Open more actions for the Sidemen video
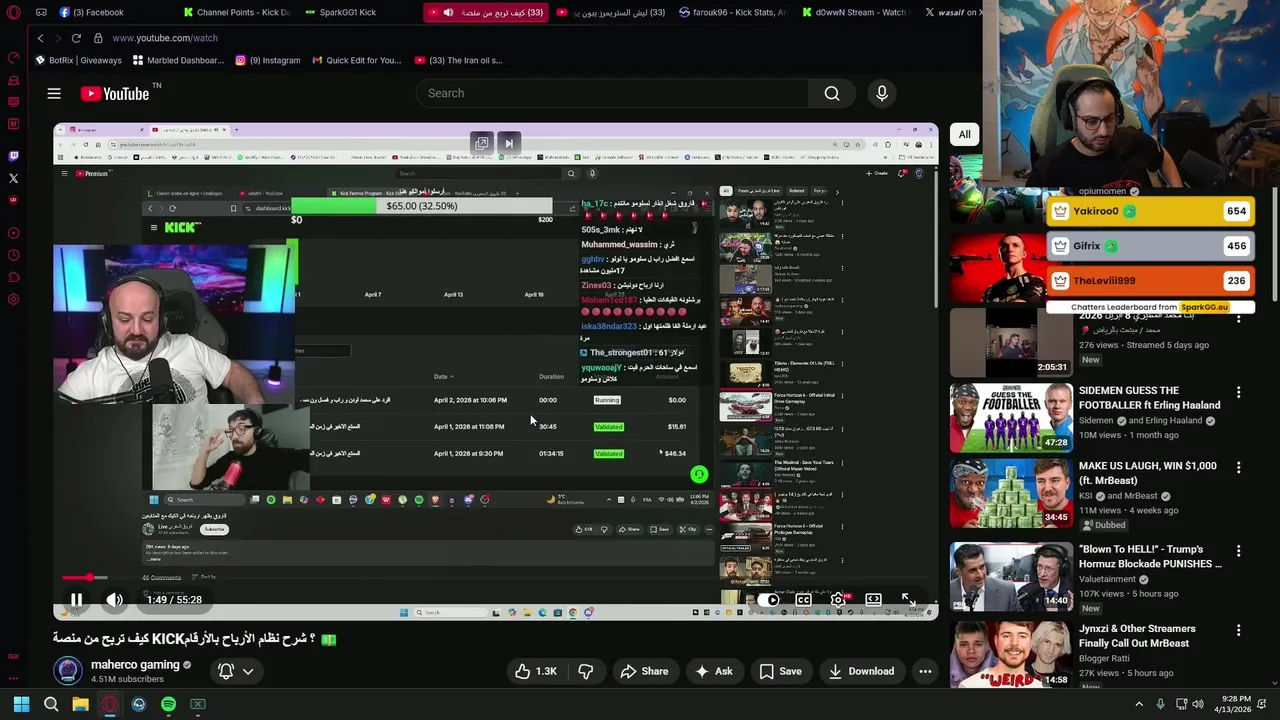1280x720 pixels. (1238, 392)
